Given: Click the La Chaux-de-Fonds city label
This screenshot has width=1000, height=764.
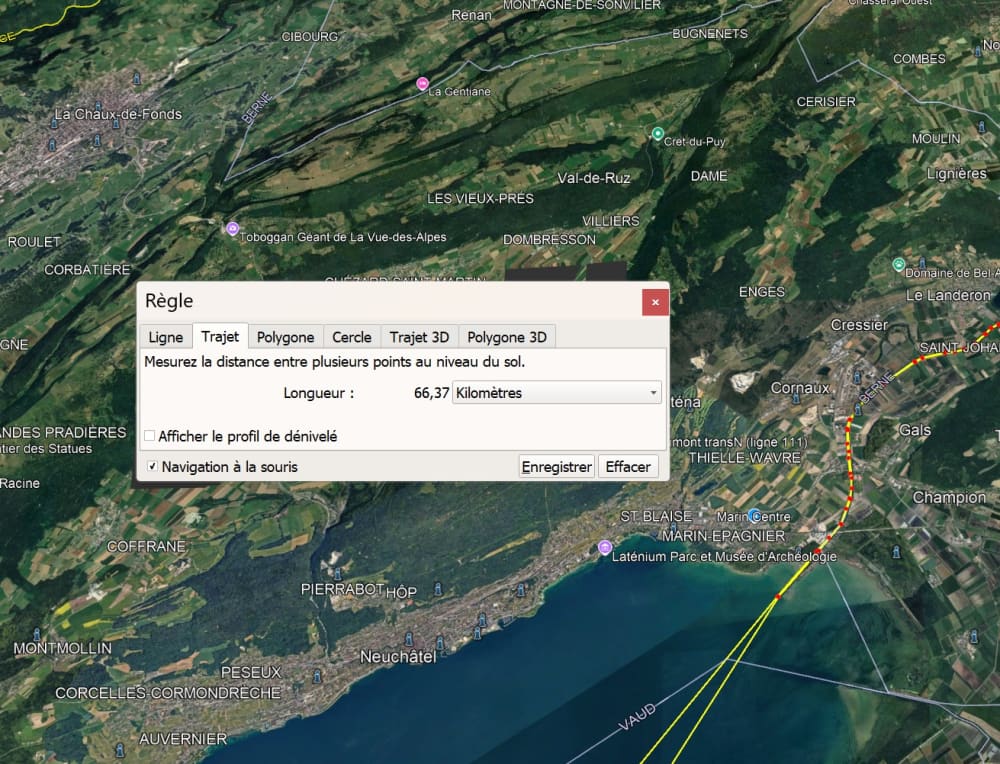Looking at the screenshot, I should point(118,114).
